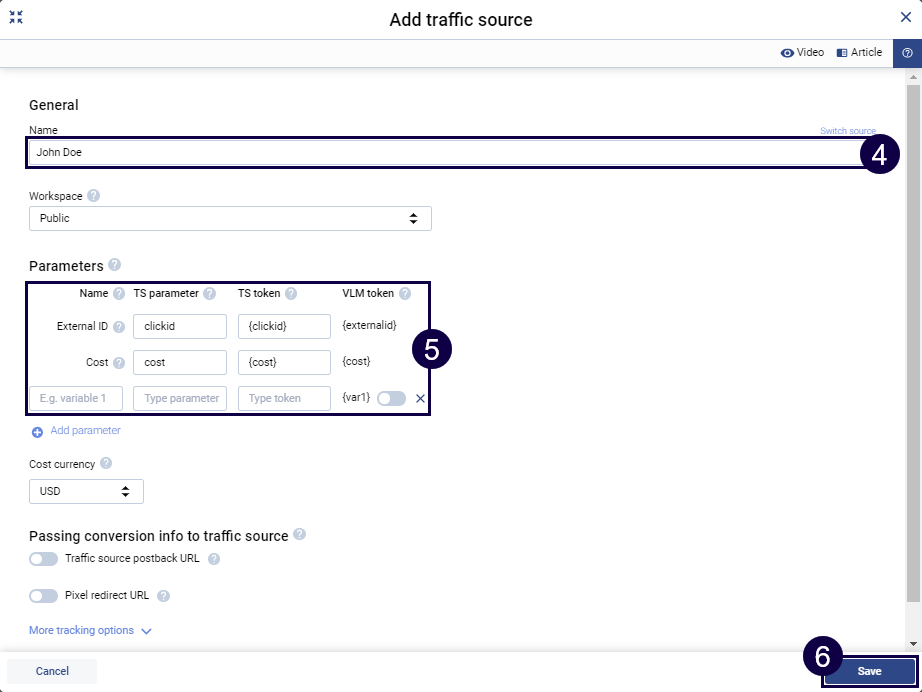Image resolution: width=922 pixels, height=692 pixels.
Task: Remove the var1 parameter row with X
Action: (420, 398)
